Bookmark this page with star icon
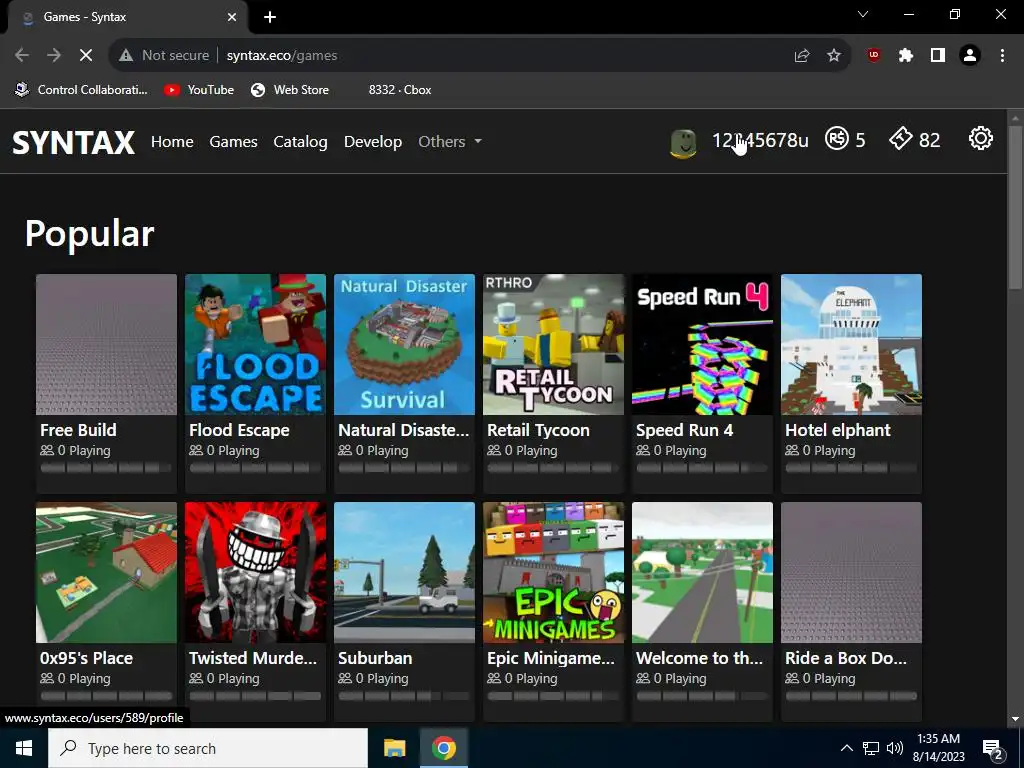1024x768 pixels. click(834, 56)
